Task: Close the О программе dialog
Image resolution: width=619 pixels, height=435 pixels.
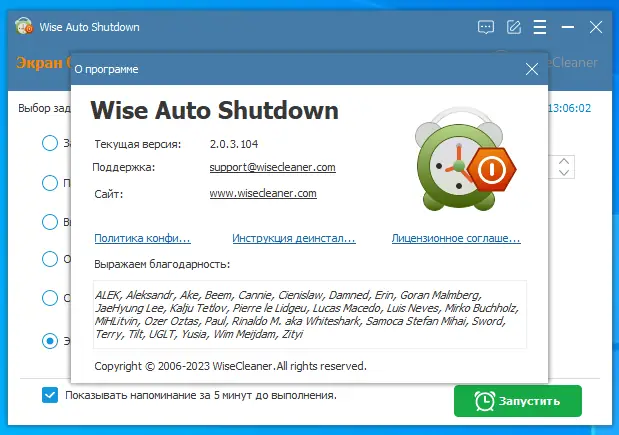Action: (x=532, y=69)
